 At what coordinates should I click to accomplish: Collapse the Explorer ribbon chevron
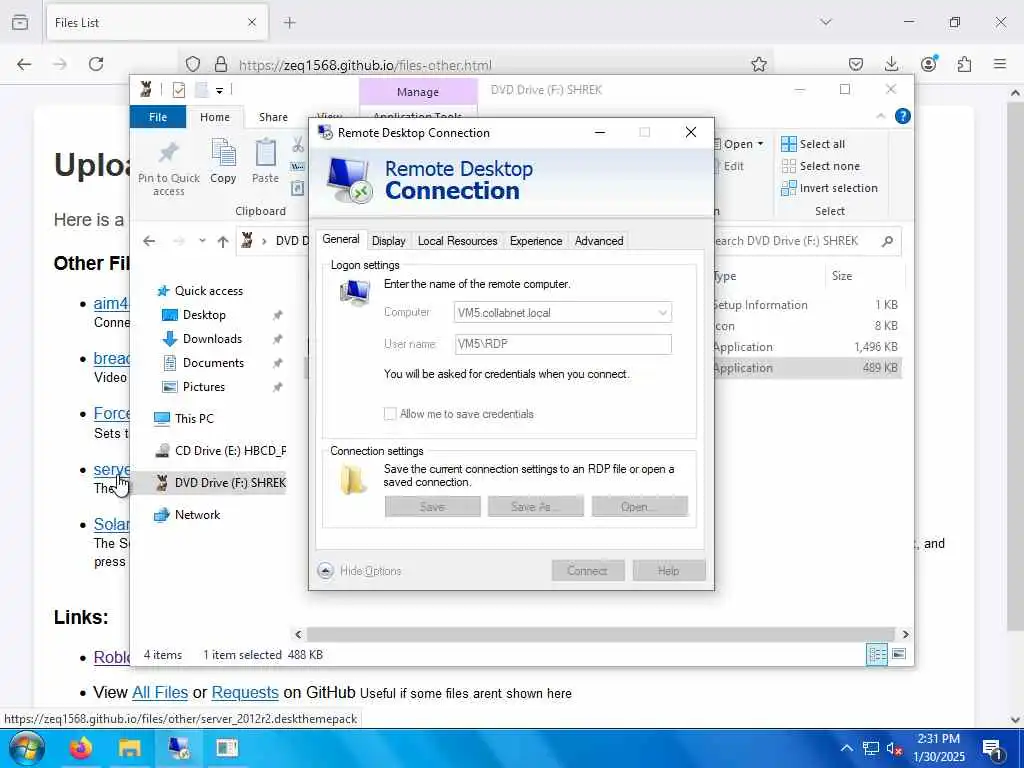tap(880, 116)
